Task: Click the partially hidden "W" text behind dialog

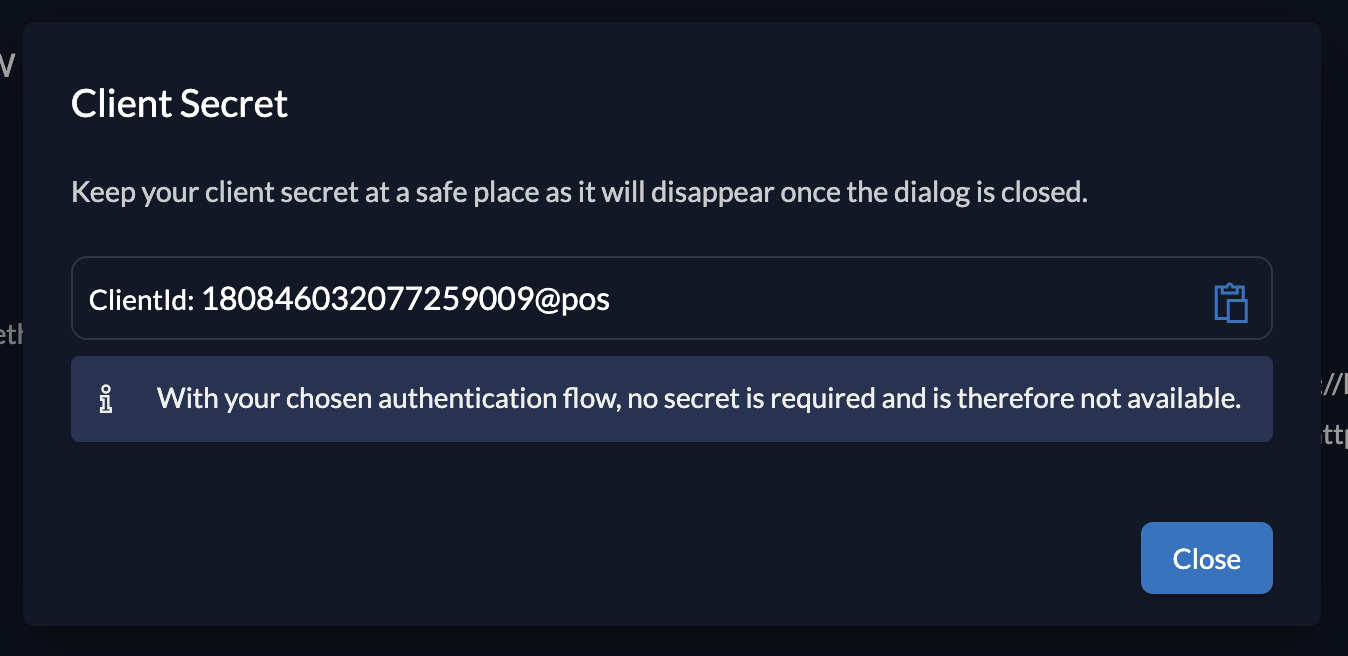Action: click(x=7, y=66)
